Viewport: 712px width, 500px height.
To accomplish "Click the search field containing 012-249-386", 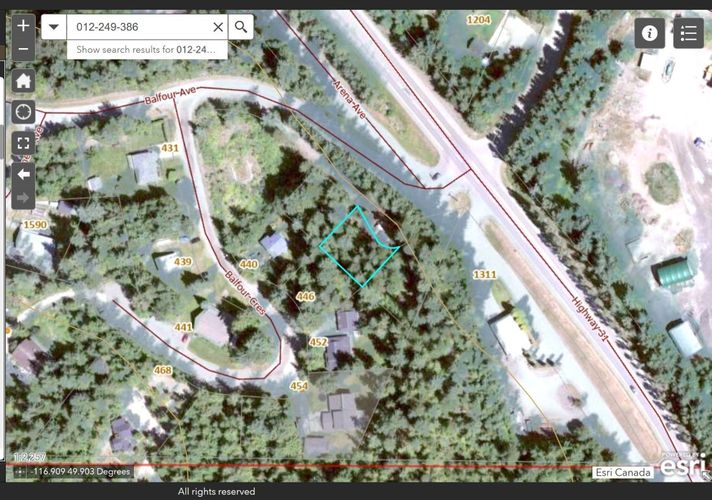I will coord(138,27).
